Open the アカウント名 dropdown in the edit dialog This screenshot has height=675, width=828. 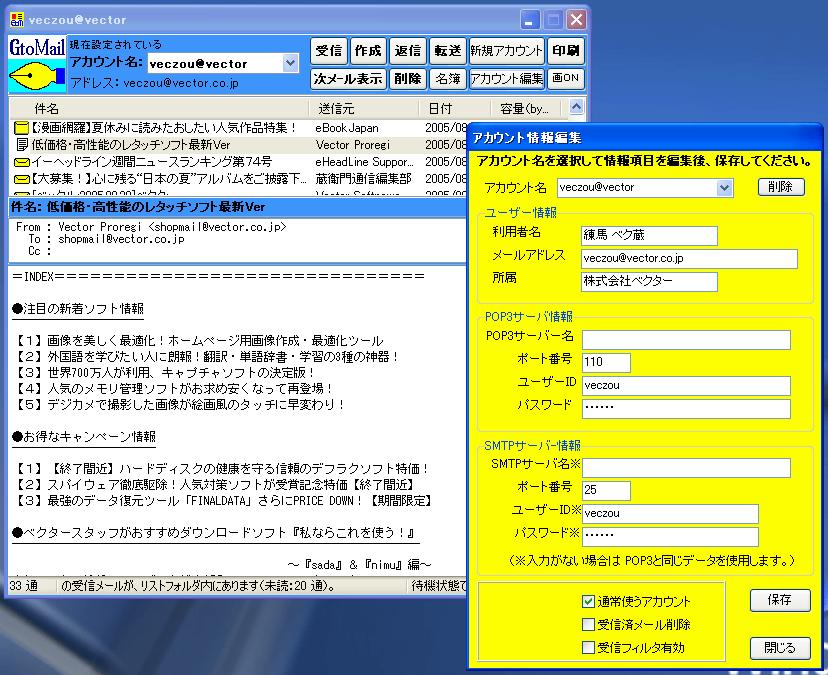pos(724,188)
